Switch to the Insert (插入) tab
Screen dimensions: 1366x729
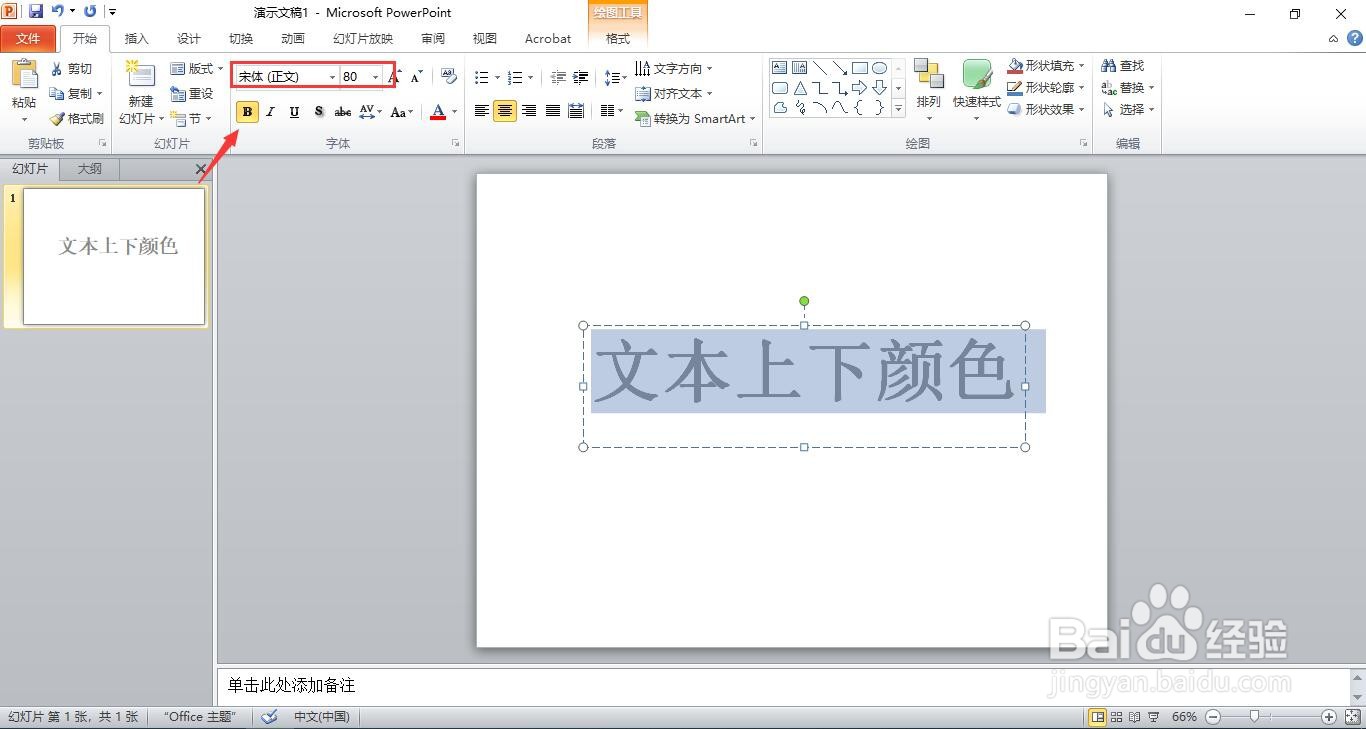coord(136,39)
